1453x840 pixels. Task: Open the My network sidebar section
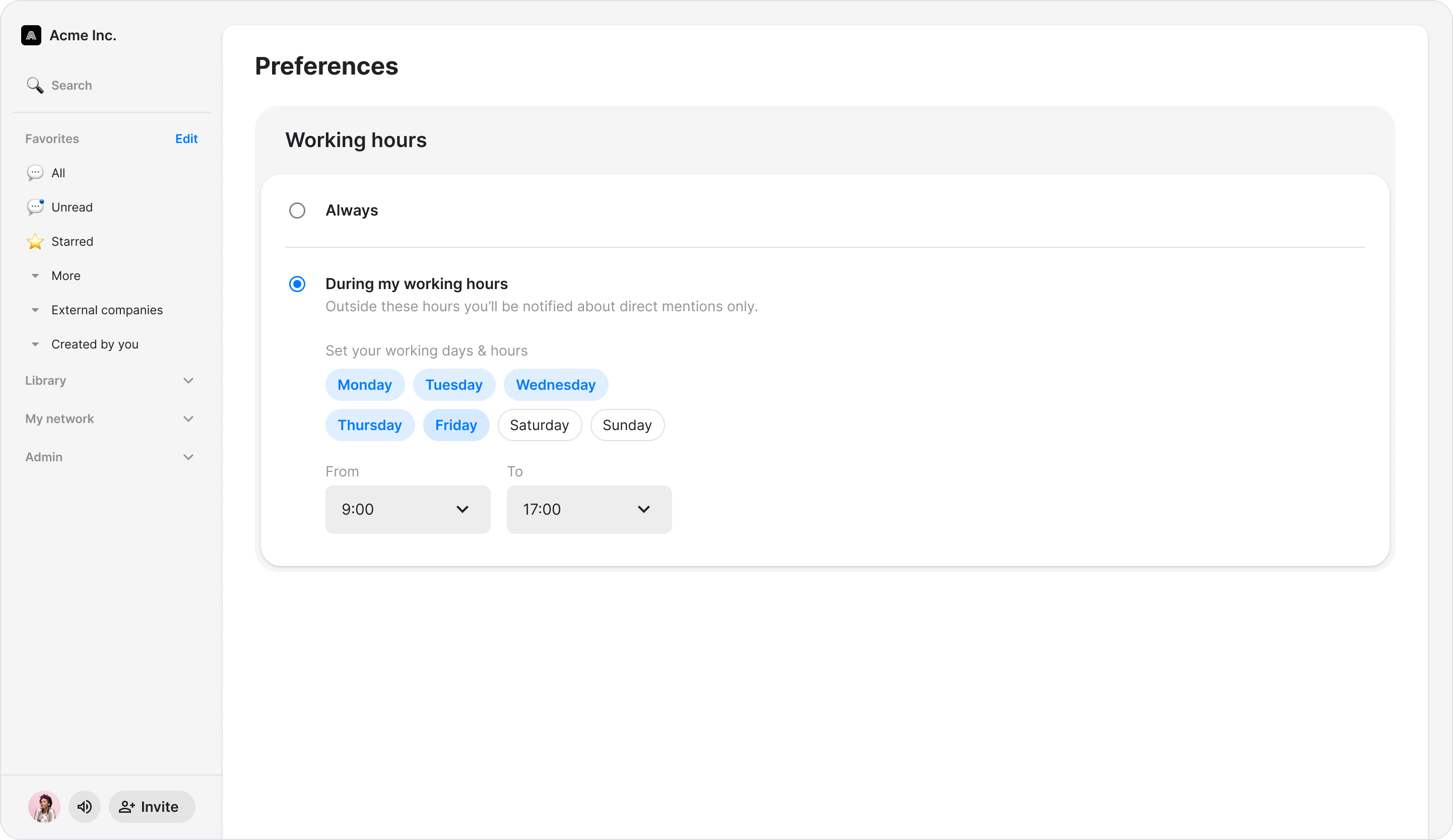(x=188, y=419)
